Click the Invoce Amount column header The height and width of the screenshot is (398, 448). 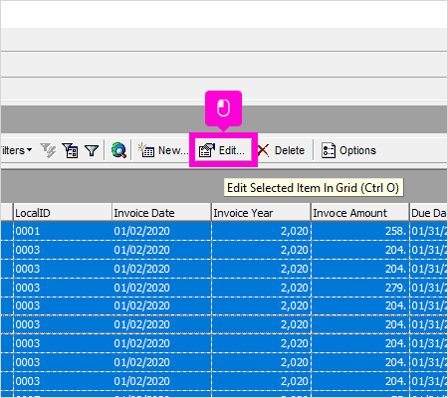[x=360, y=213]
